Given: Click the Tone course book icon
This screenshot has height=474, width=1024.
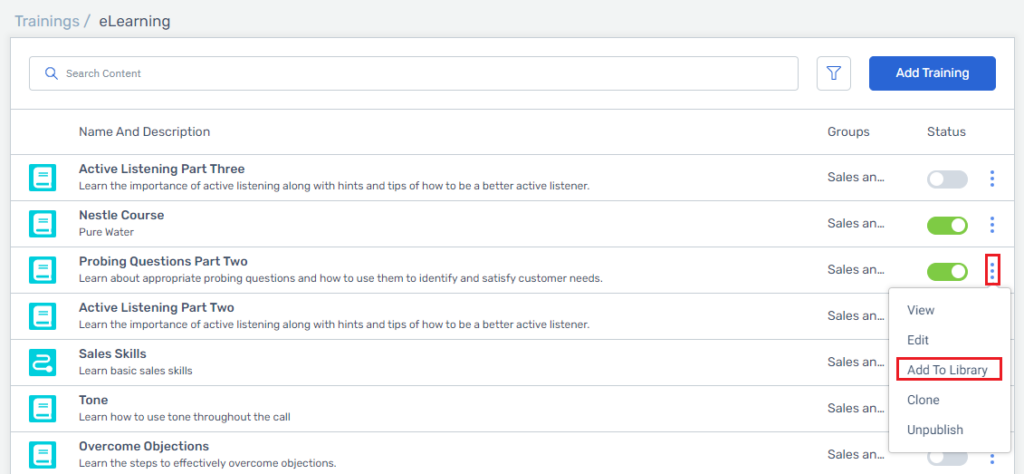Looking at the screenshot, I should point(42,409).
